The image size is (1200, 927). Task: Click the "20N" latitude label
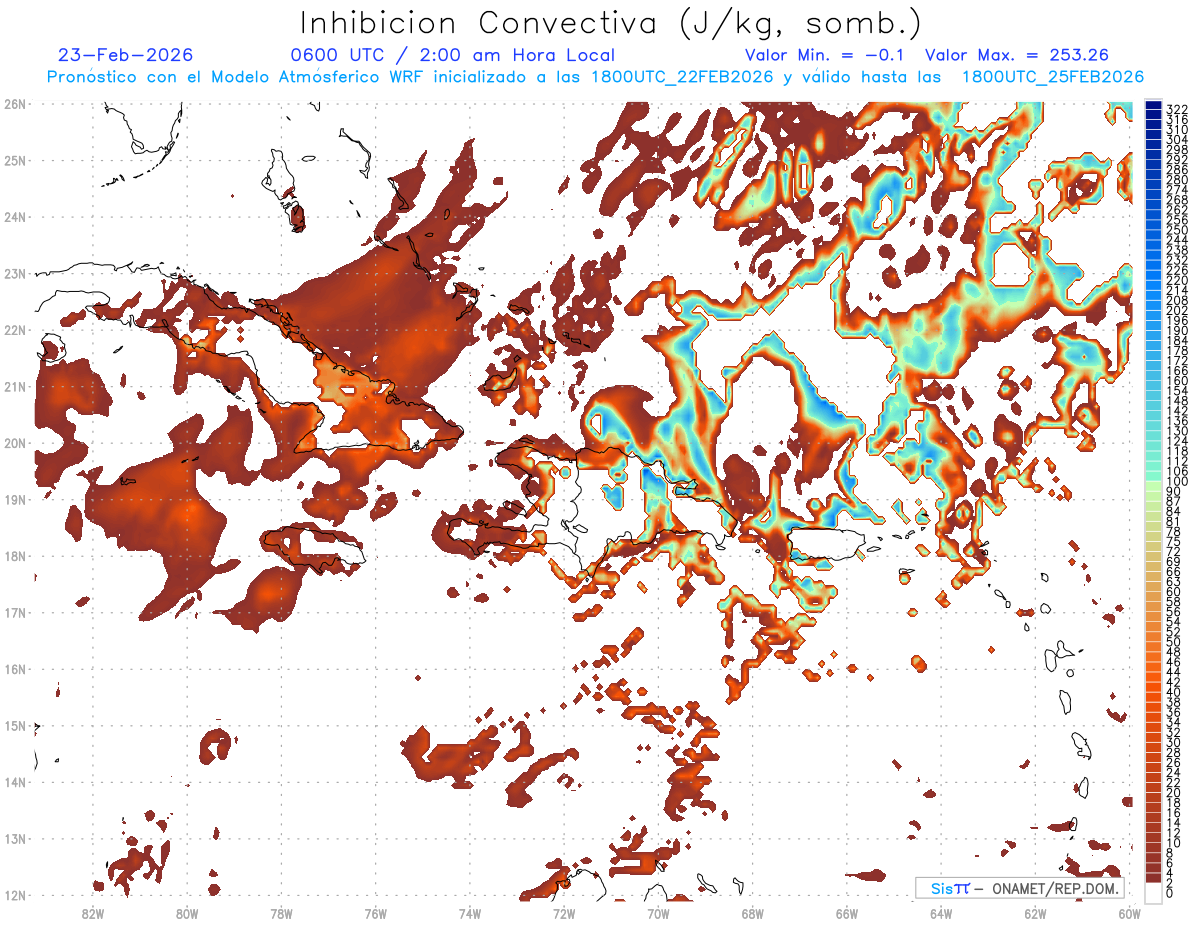point(14,442)
